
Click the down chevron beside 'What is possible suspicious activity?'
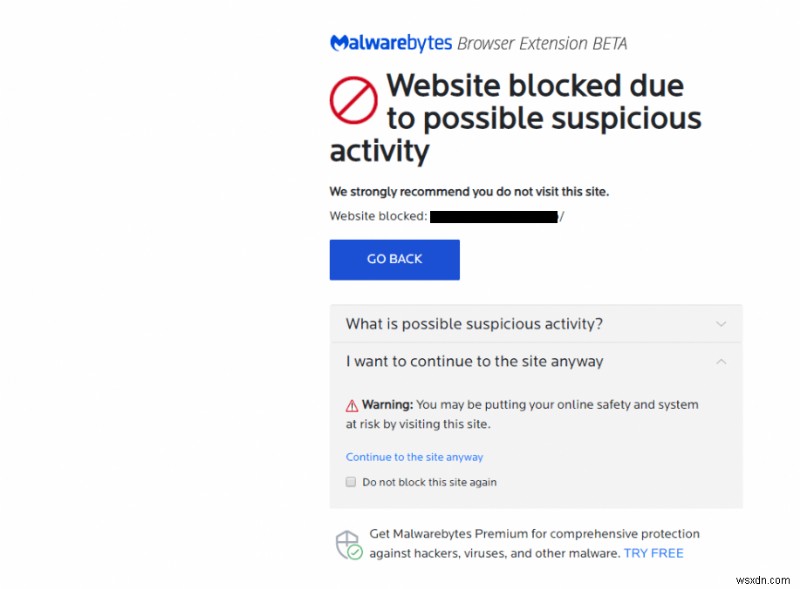[x=721, y=324]
